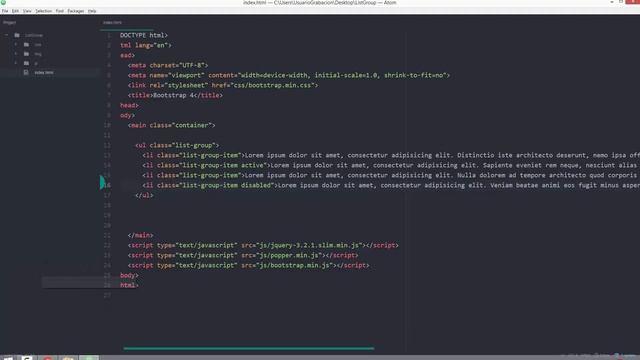The image size is (640, 360).
Task: Click the li "list-group-item disabled" line
Action: 391,185
